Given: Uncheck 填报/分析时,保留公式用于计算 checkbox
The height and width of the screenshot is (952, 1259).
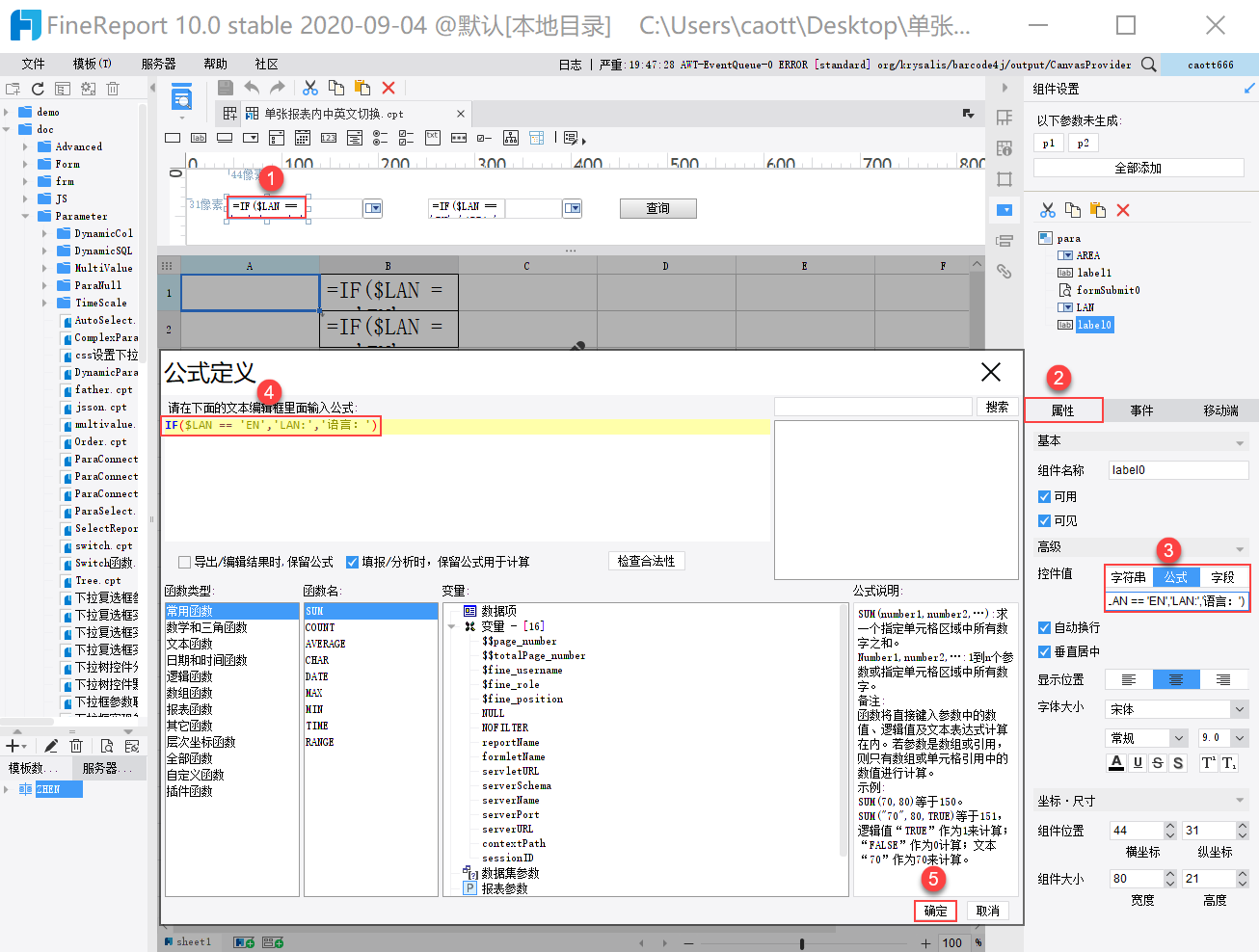Looking at the screenshot, I should tap(352, 562).
